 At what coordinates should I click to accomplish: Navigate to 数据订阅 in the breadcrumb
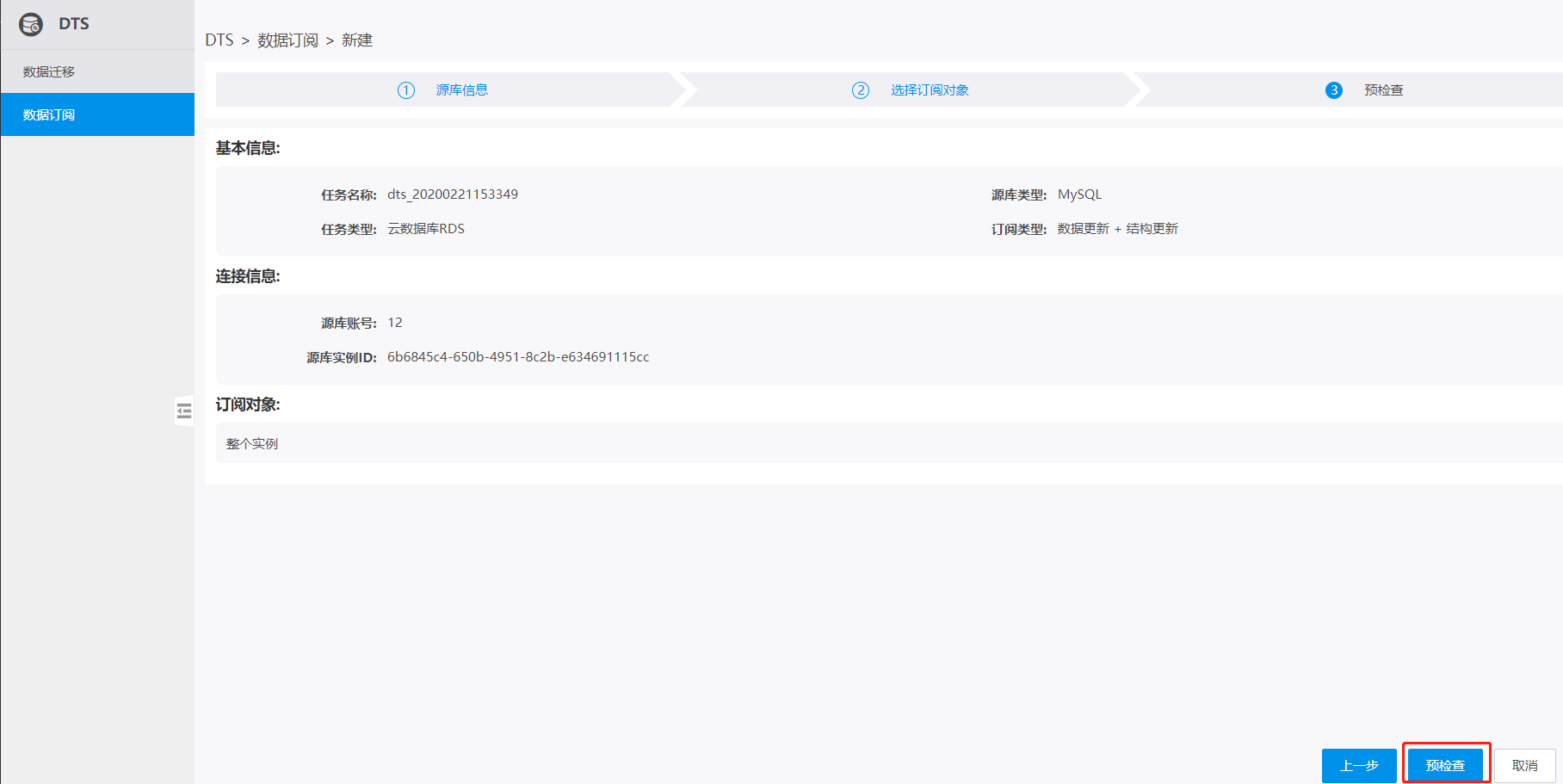287,40
